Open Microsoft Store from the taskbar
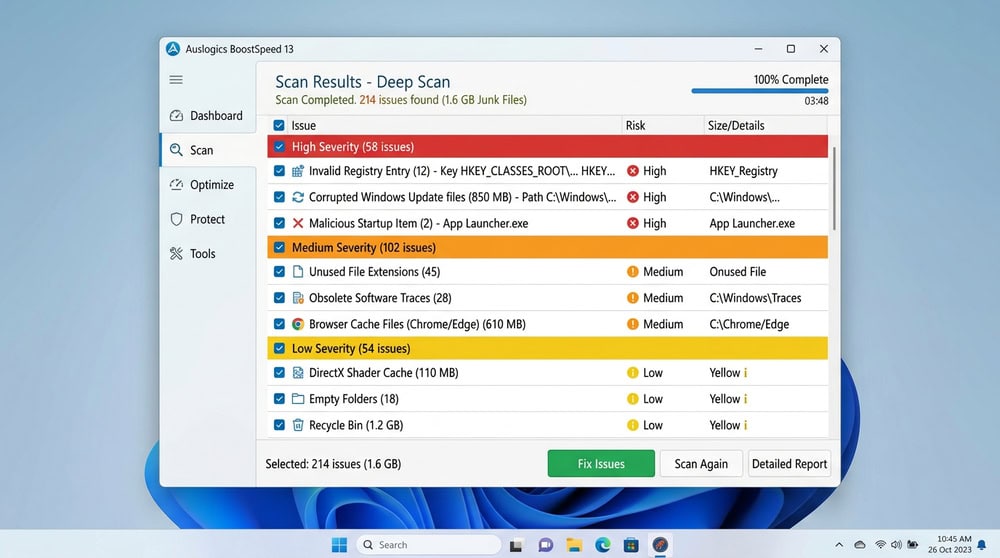Viewport: 1000px width, 558px height. (x=631, y=545)
